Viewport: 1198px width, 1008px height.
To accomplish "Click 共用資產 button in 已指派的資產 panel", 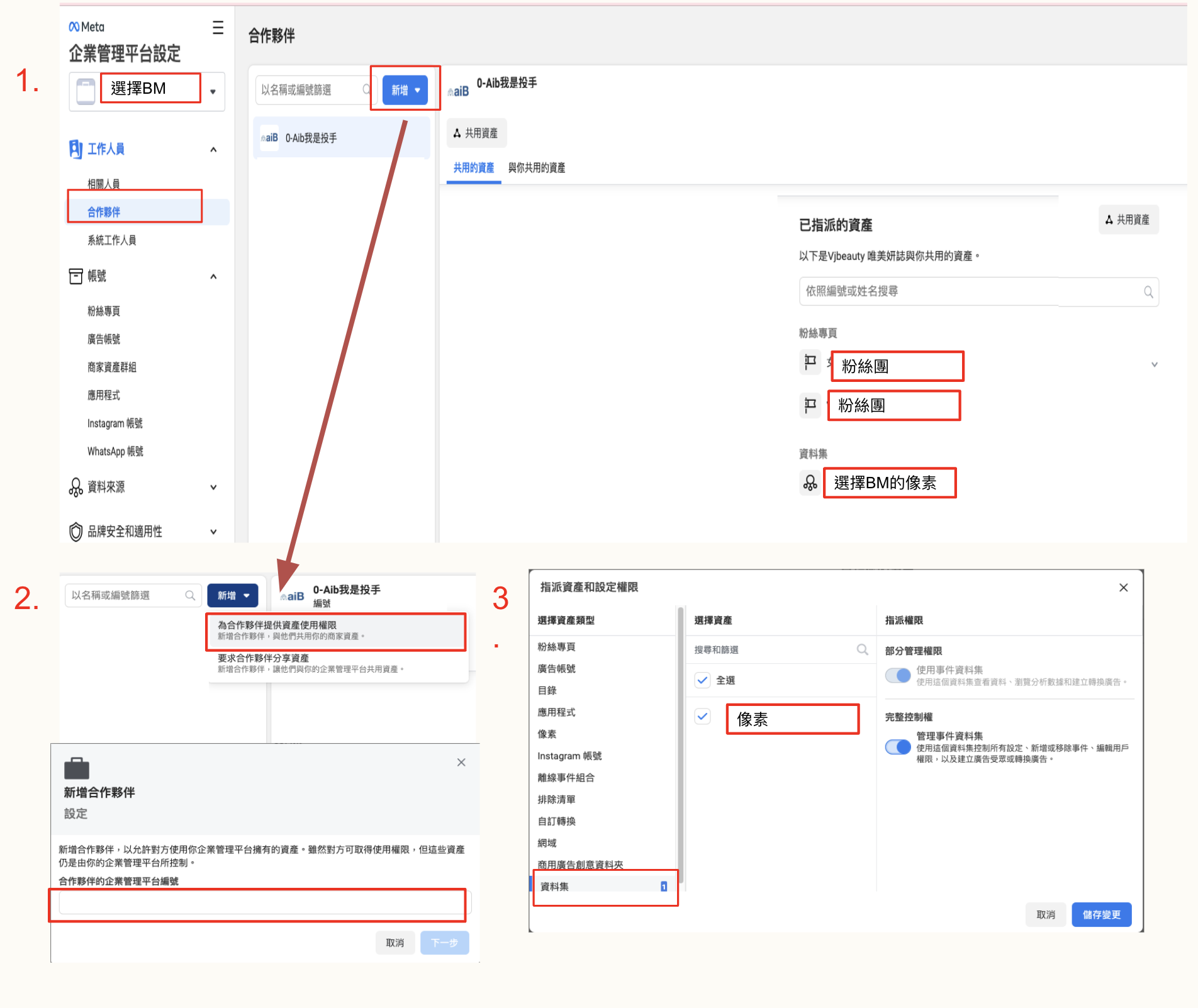I will point(1128,220).
